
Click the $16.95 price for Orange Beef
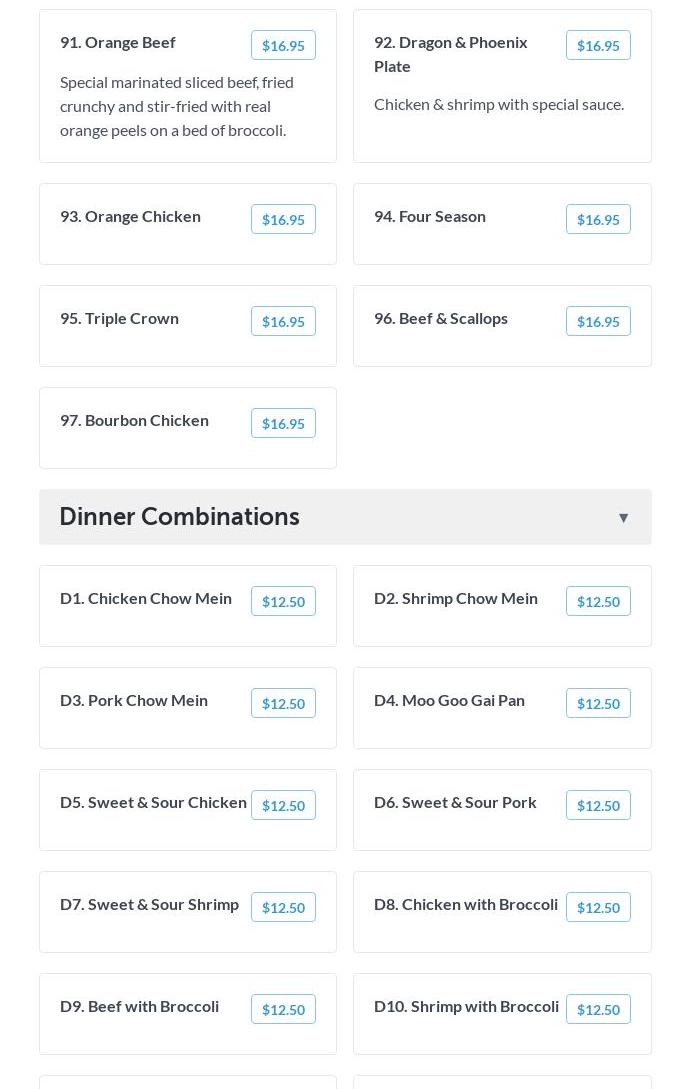click(x=283, y=45)
